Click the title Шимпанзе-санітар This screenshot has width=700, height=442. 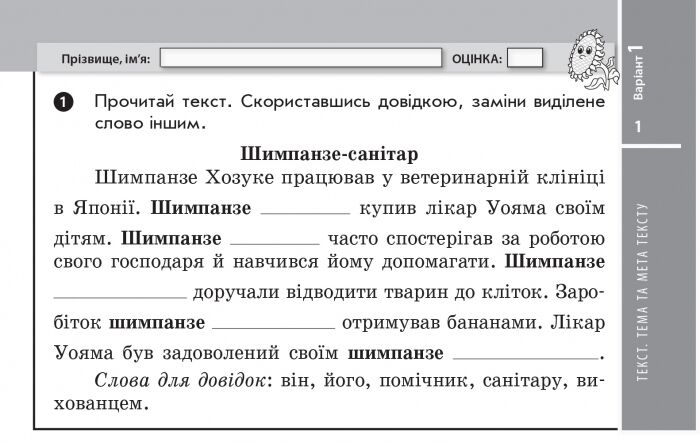[329, 154]
